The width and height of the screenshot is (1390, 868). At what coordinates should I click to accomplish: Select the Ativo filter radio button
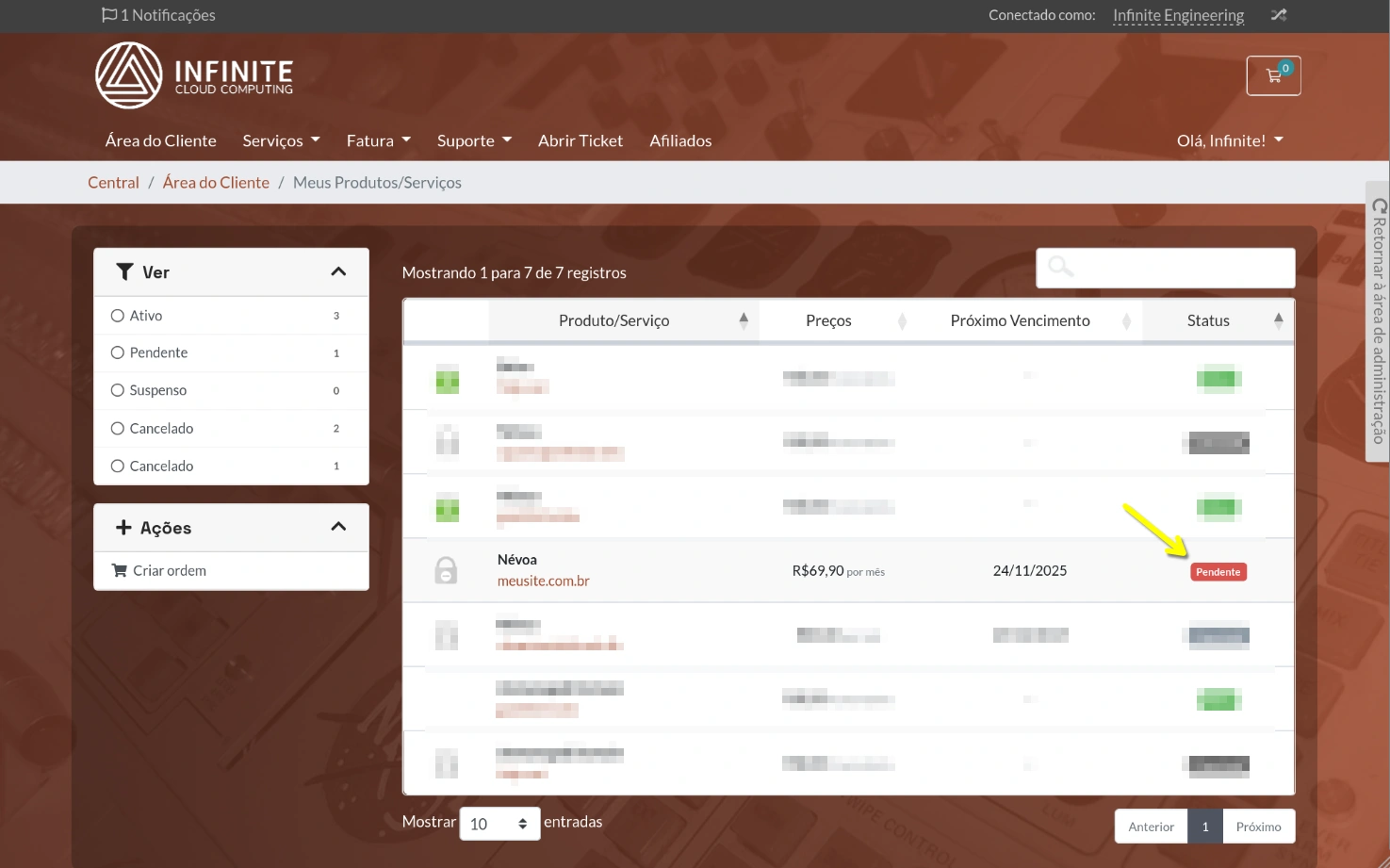[118, 316]
